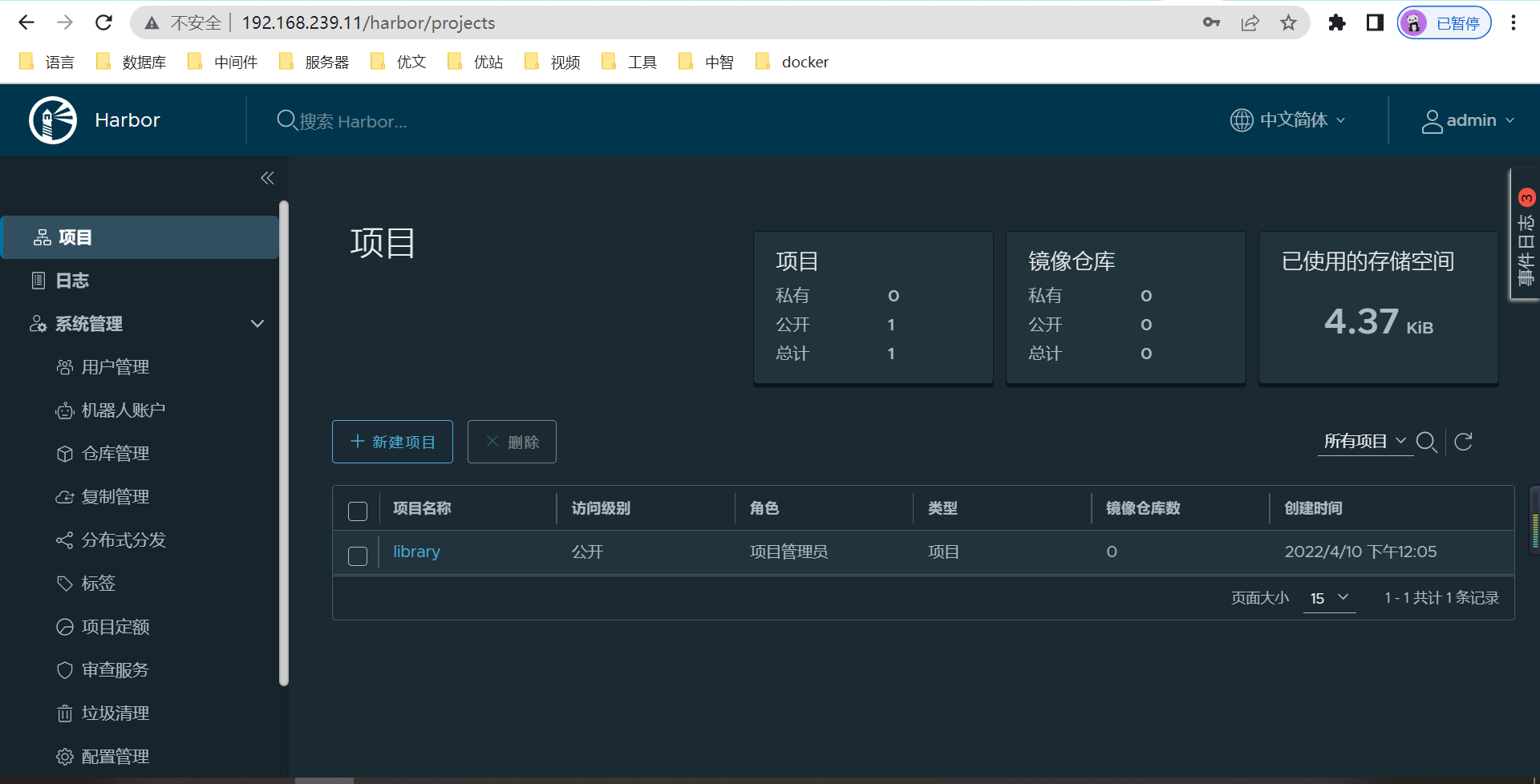Bookmark this page with star icon
1540x784 pixels.
[x=1288, y=22]
